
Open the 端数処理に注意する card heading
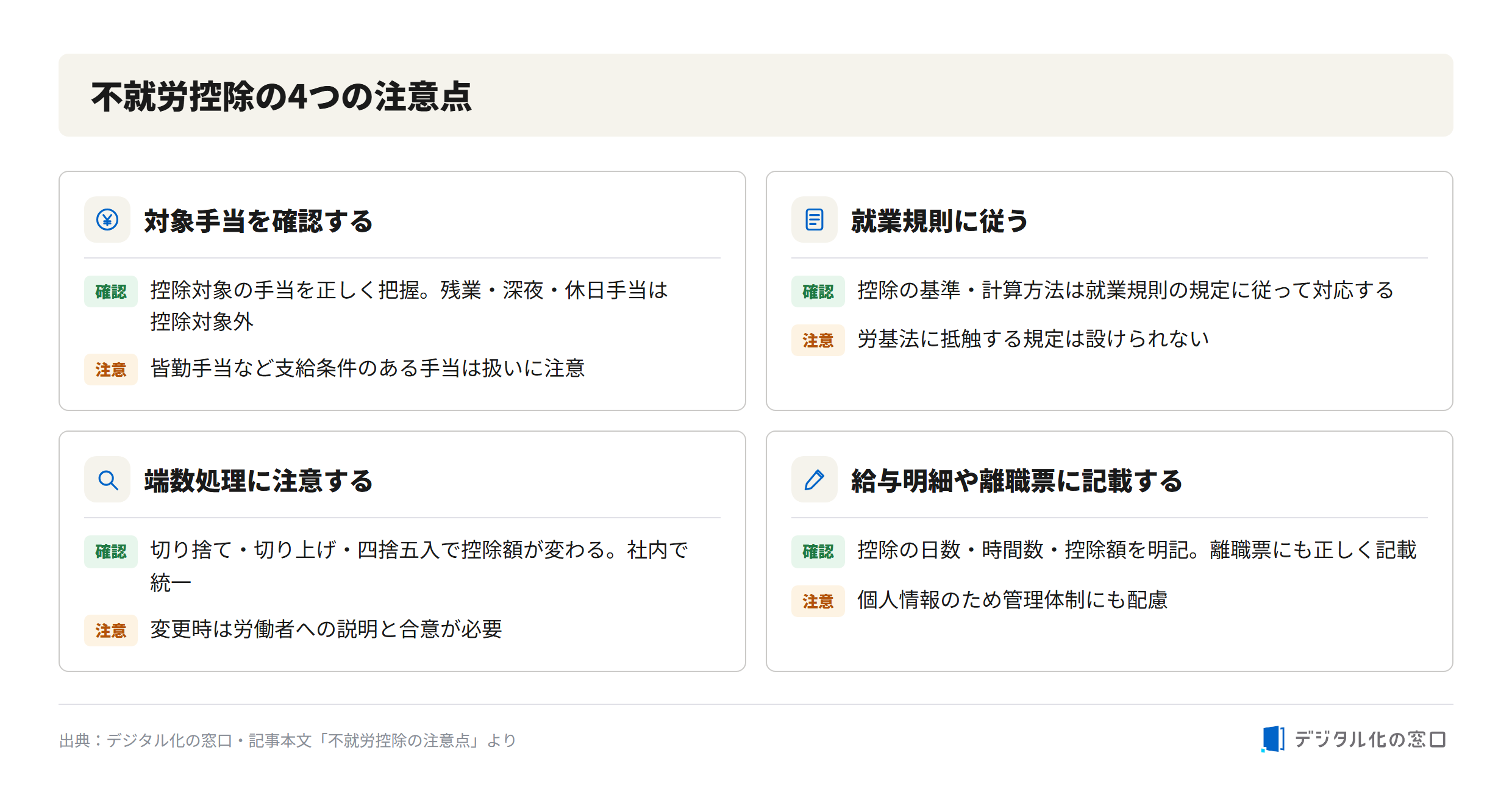[259, 481]
